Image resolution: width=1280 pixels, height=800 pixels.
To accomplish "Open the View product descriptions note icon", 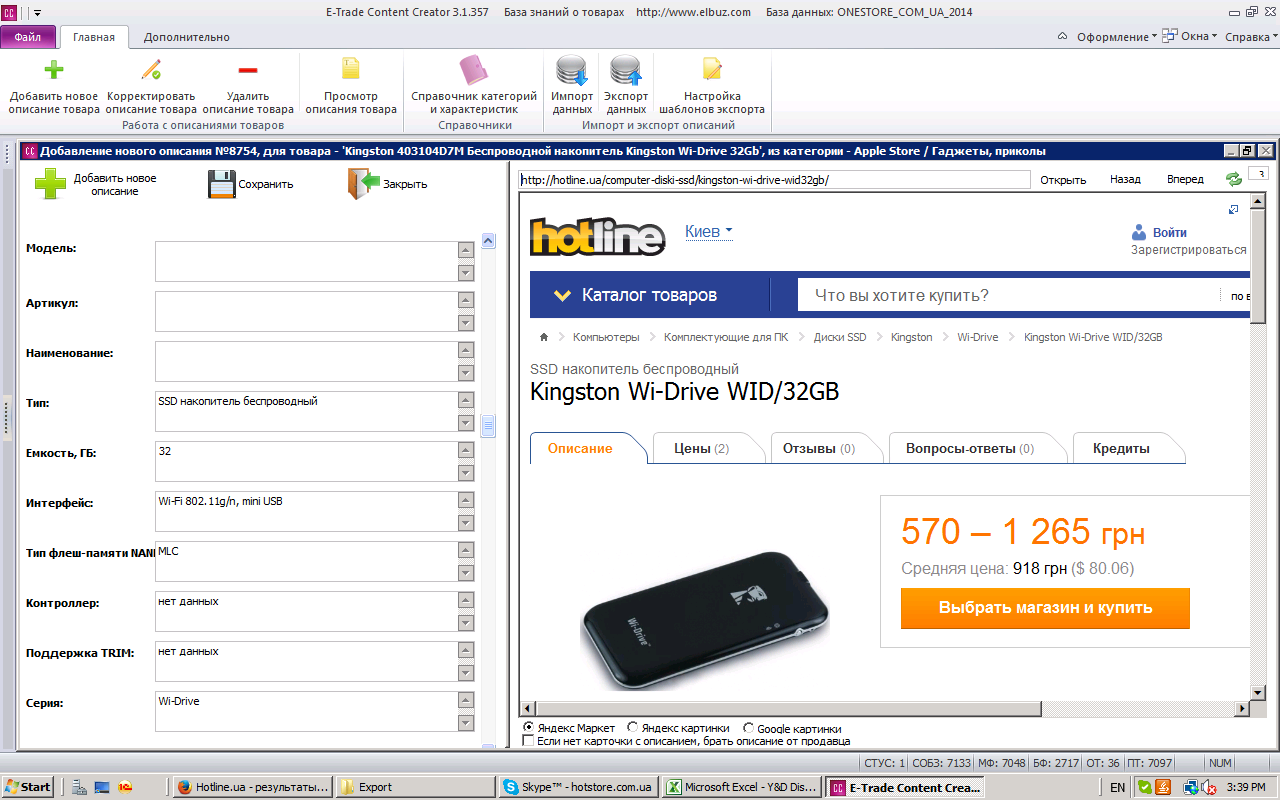I will click(351, 69).
